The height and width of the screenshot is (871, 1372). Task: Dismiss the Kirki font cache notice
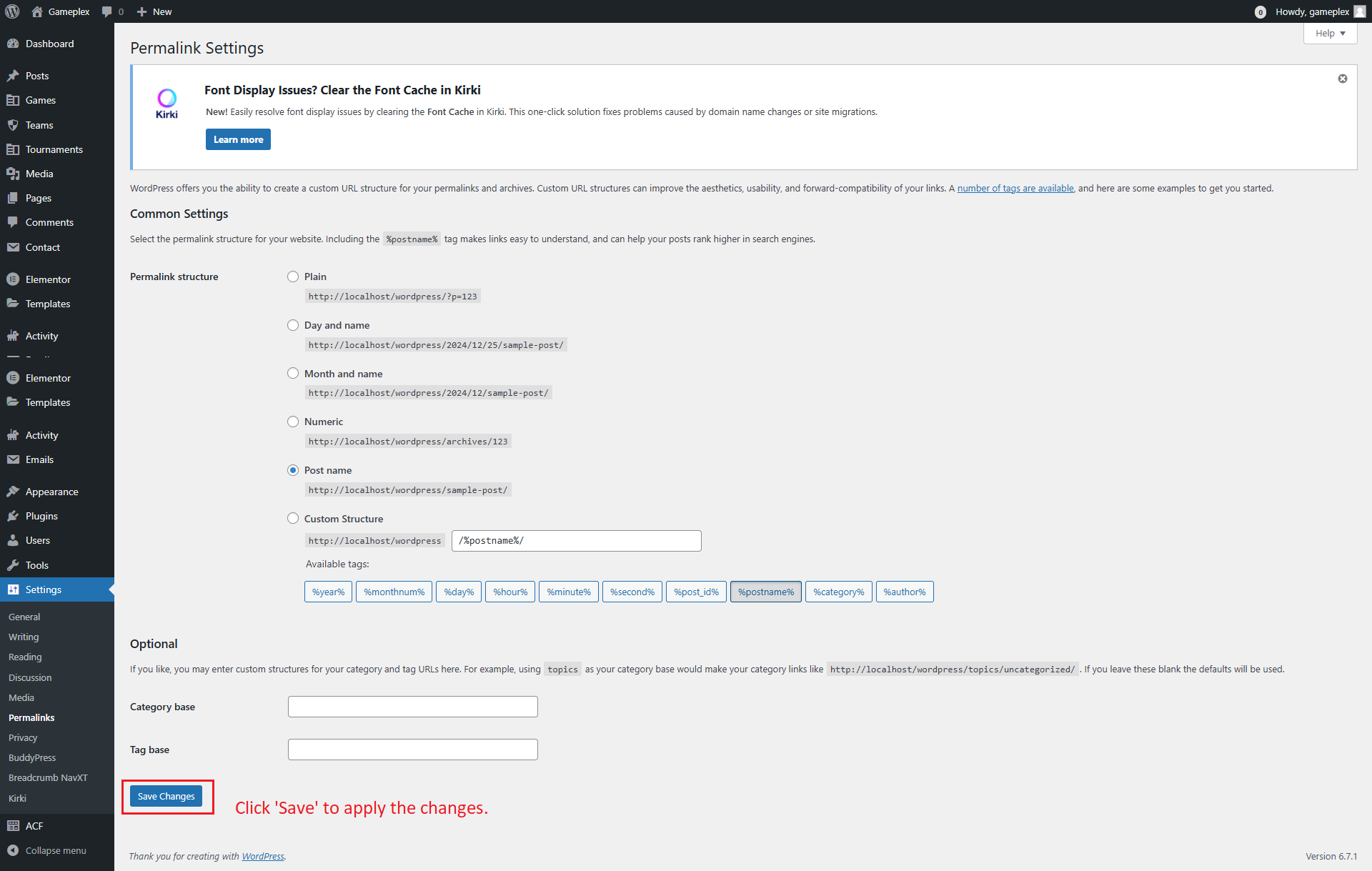[x=1343, y=79]
